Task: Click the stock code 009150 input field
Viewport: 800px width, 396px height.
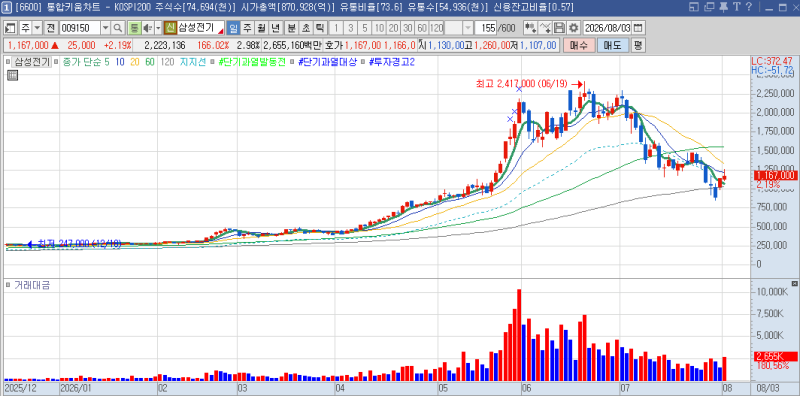Action: tap(80, 28)
